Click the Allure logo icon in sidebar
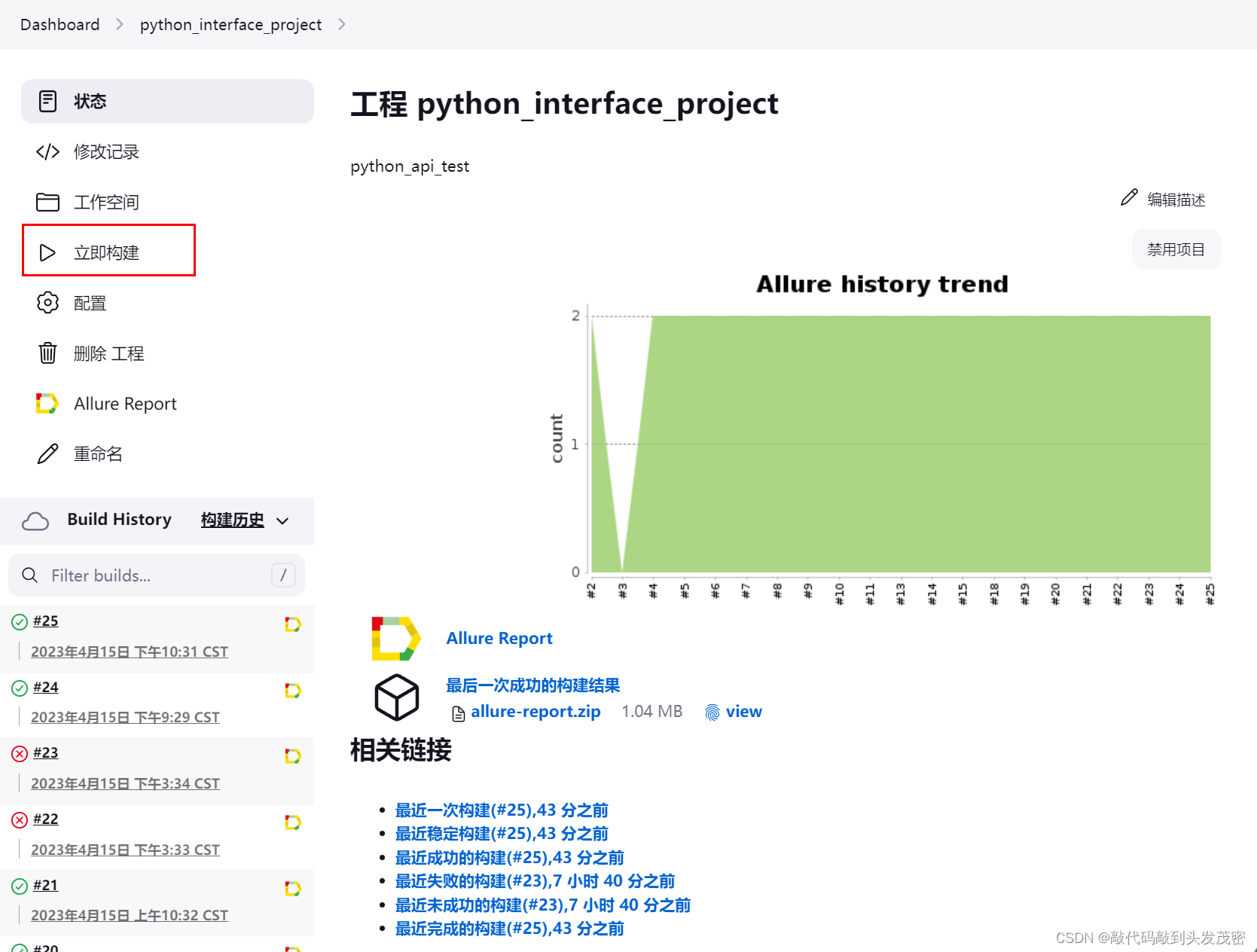This screenshot has width=1257, height=952. pos(47,404)
